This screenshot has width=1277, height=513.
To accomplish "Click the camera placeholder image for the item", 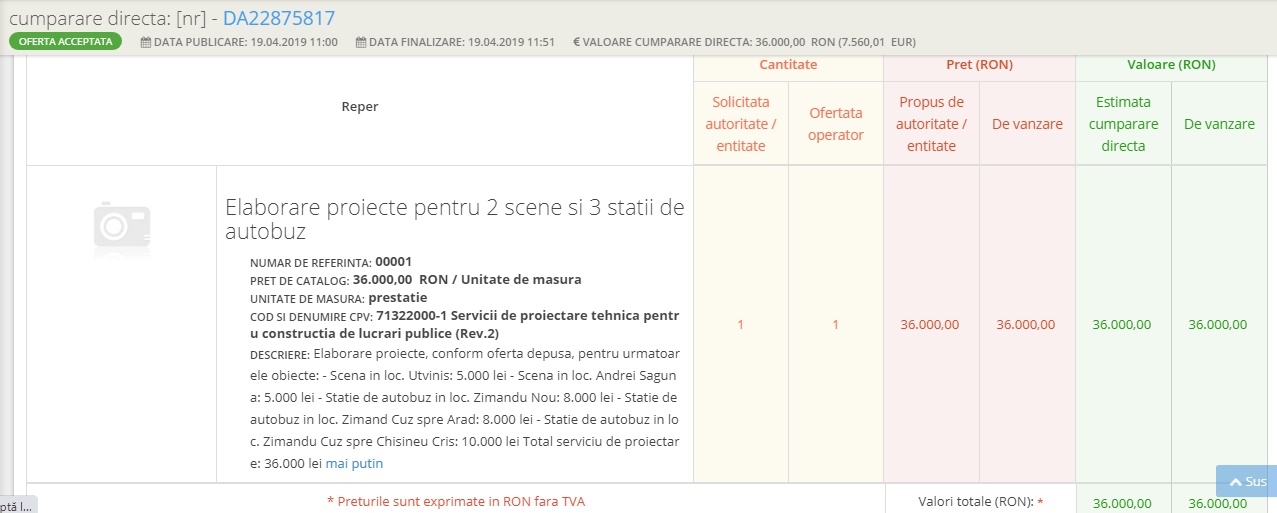I will coord(121,224).
